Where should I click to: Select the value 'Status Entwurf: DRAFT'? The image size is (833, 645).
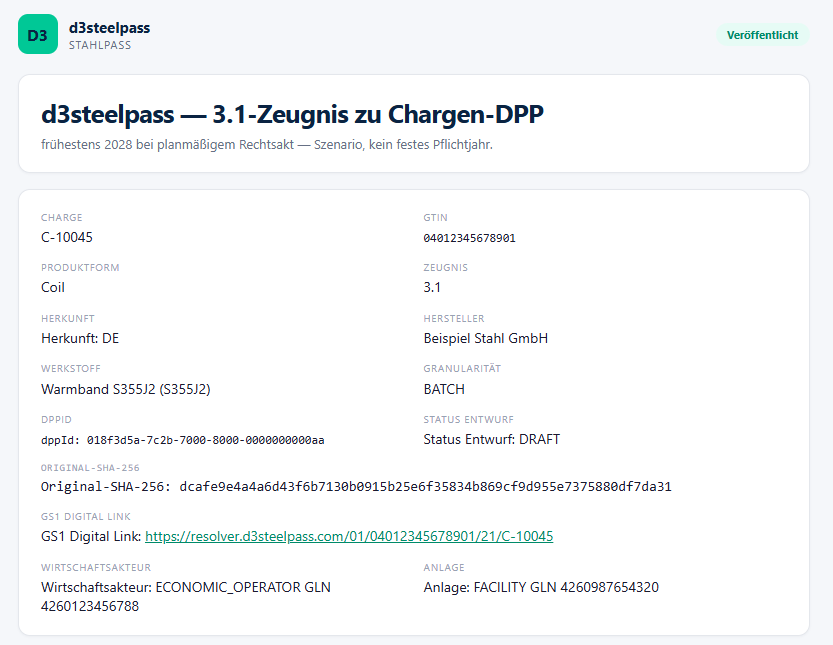(492, 439)
